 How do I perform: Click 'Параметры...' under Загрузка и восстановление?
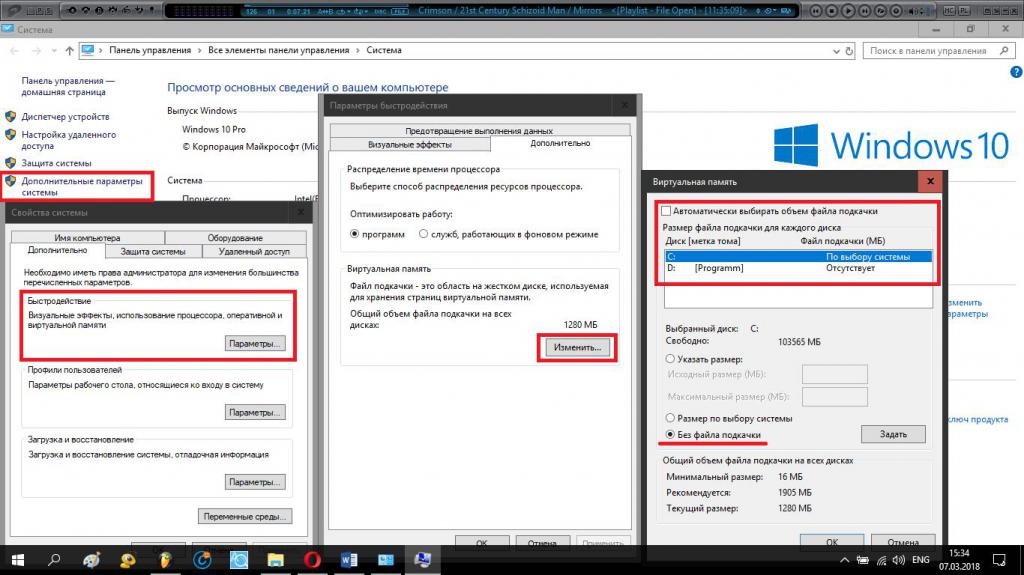255,482
